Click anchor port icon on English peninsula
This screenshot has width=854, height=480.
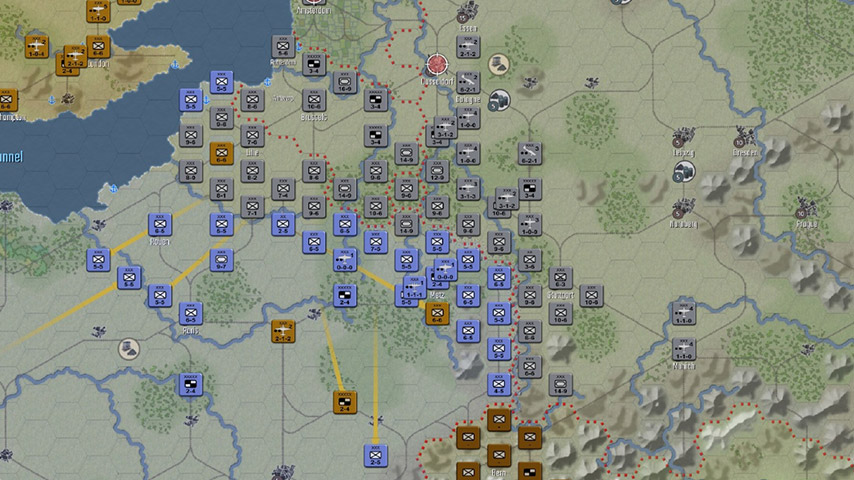pos(175,65)
